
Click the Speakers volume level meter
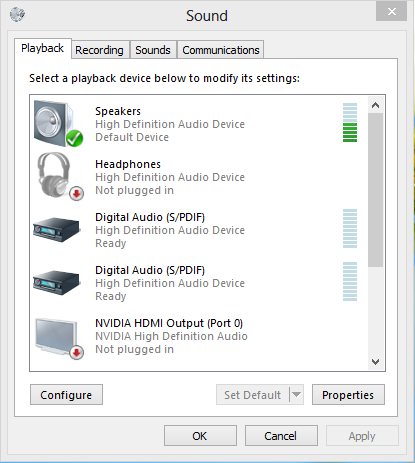(x=350, y=122)
